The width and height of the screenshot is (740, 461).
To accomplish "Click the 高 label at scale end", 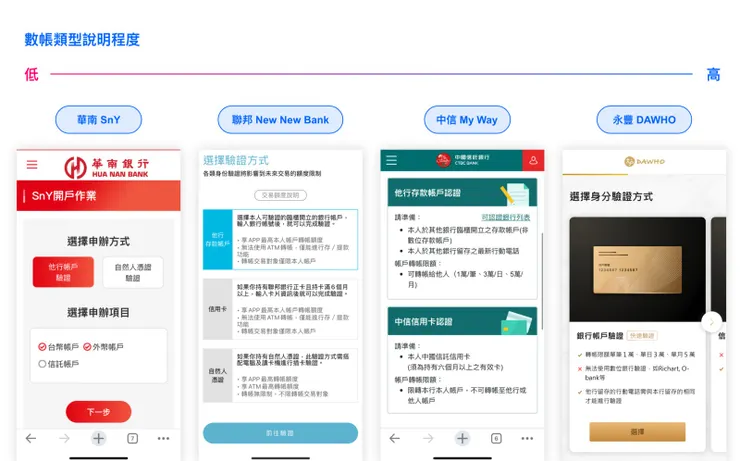I will pyautogui.click(x=713, y=75).
